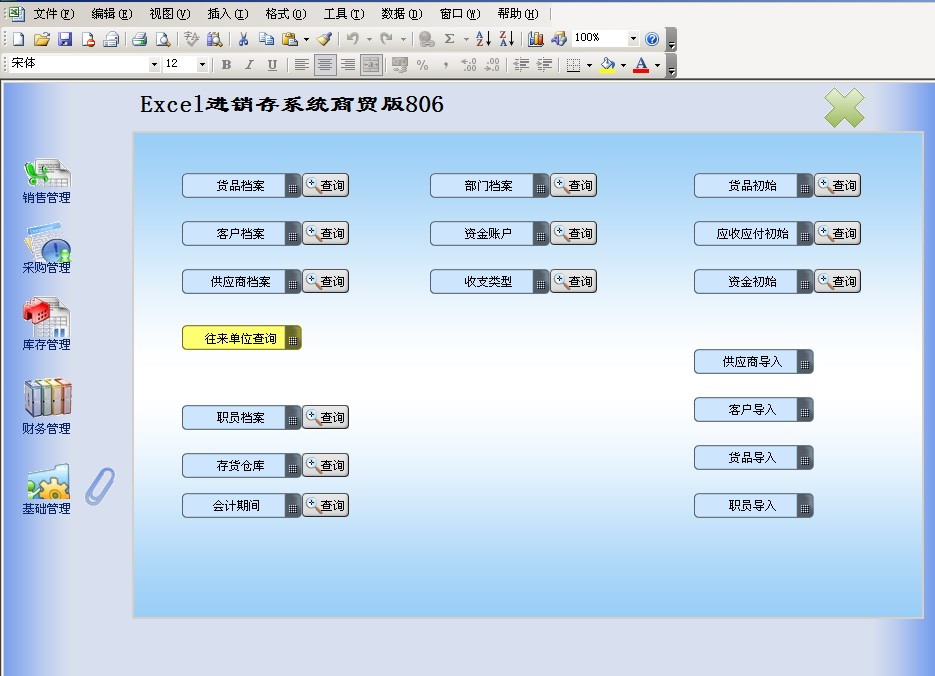Click the green X close icon

coord(844,107)
